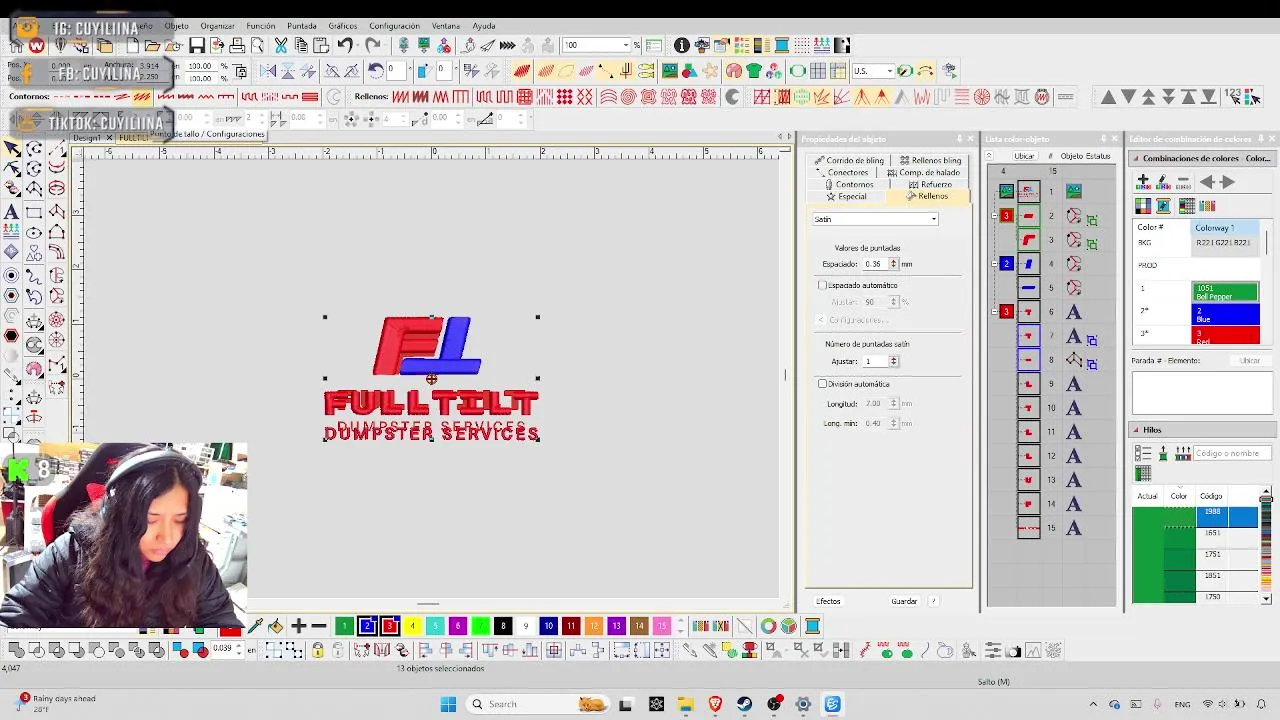Enable División automática checkbox
1280x720 pixels.
click(x=823, y=384)
